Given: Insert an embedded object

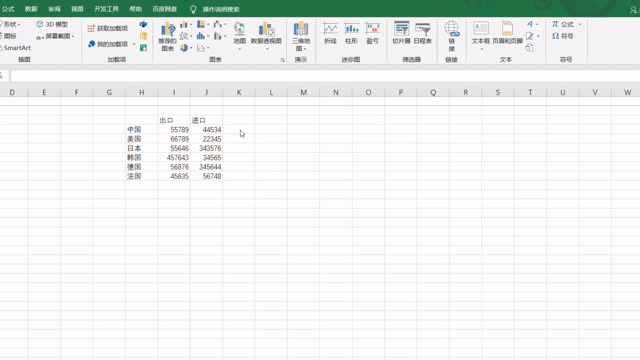Looking at the screenshot, I should pyautogui.click(x=529, y=48).
